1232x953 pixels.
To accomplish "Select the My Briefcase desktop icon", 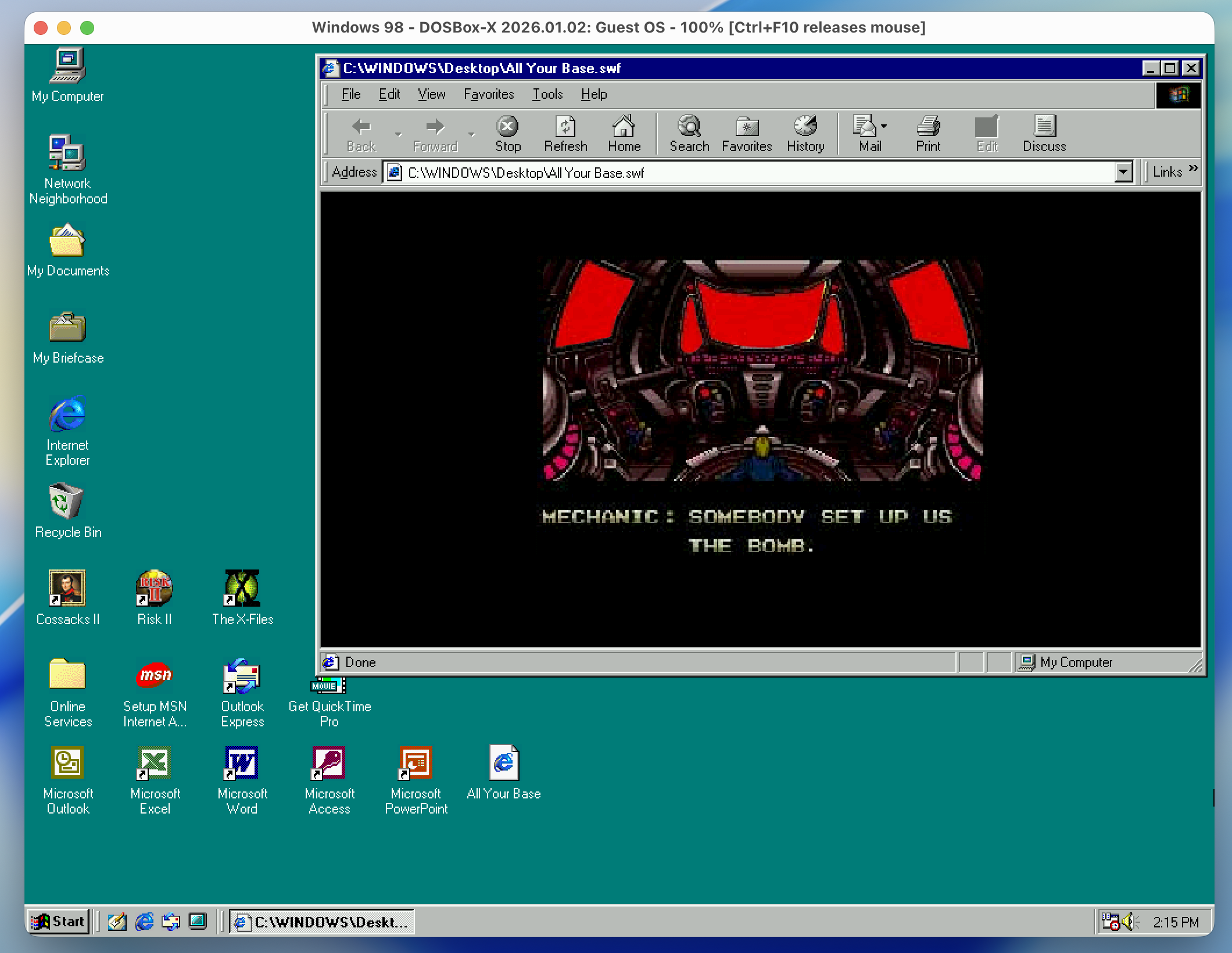I will (x=67, y=338).
